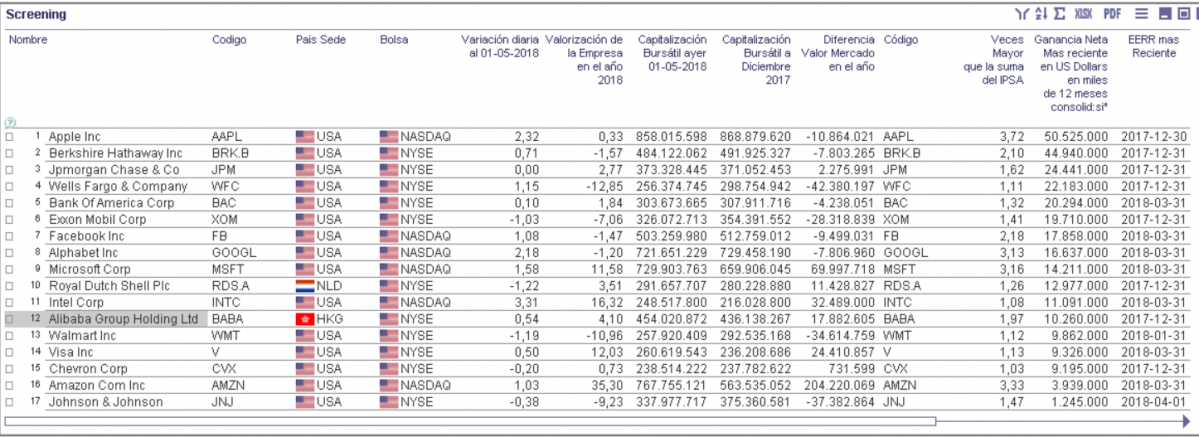Image resolution: width=1199 pixels, height=437 pixels.
Task: Click Valorización de la Empresa header
Action: 584,60
